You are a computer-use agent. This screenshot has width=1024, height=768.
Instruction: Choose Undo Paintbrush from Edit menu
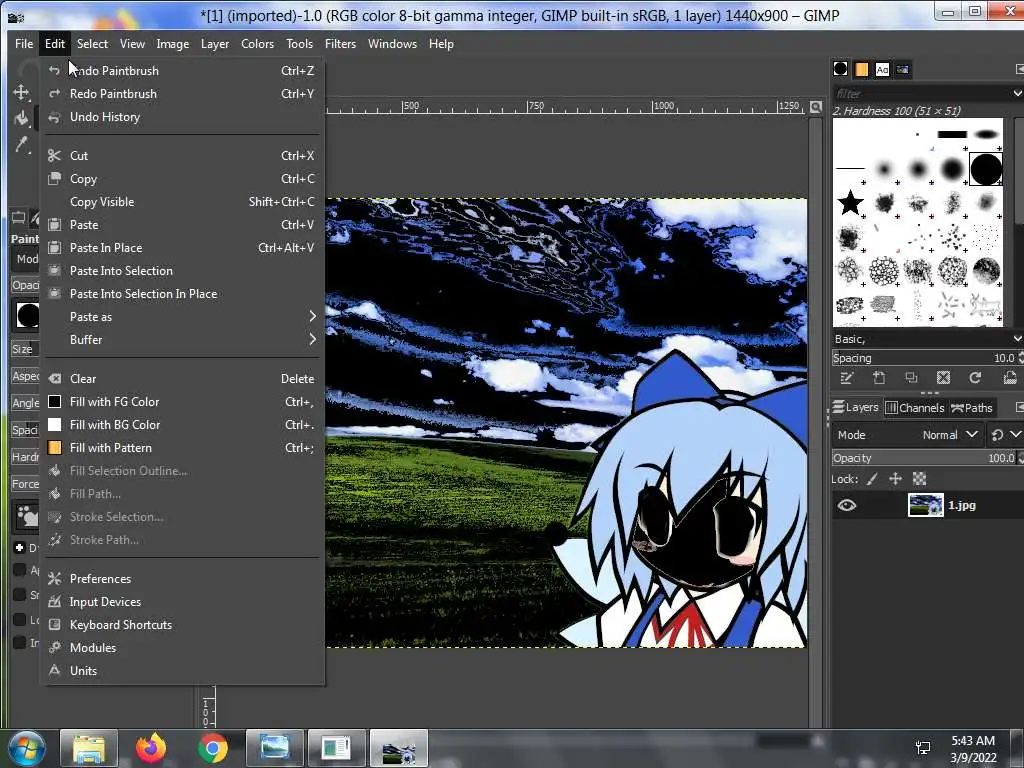183,71
